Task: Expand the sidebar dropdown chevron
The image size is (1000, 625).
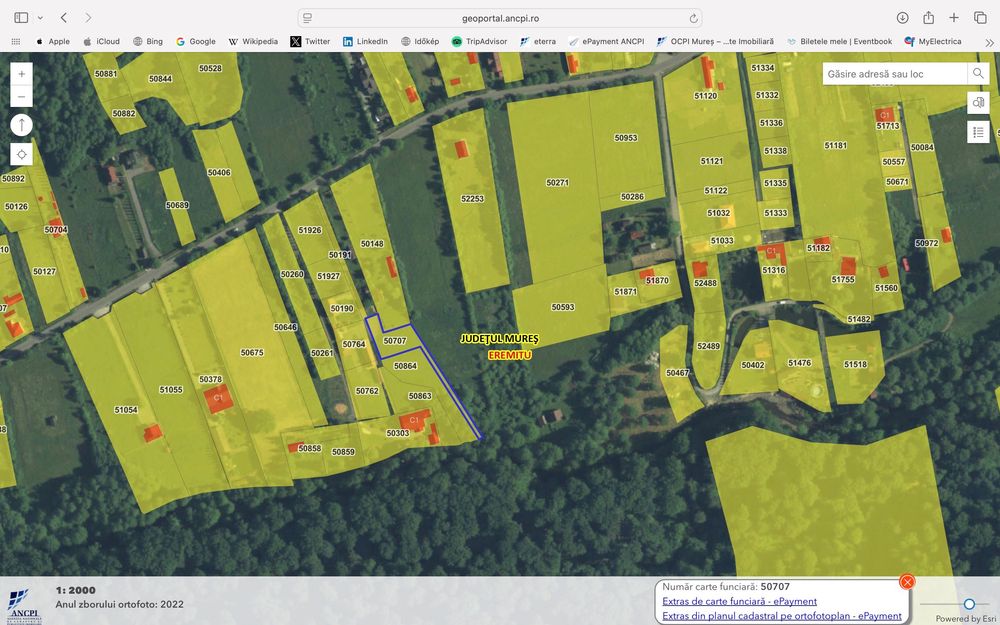Action: pos(40,18)
